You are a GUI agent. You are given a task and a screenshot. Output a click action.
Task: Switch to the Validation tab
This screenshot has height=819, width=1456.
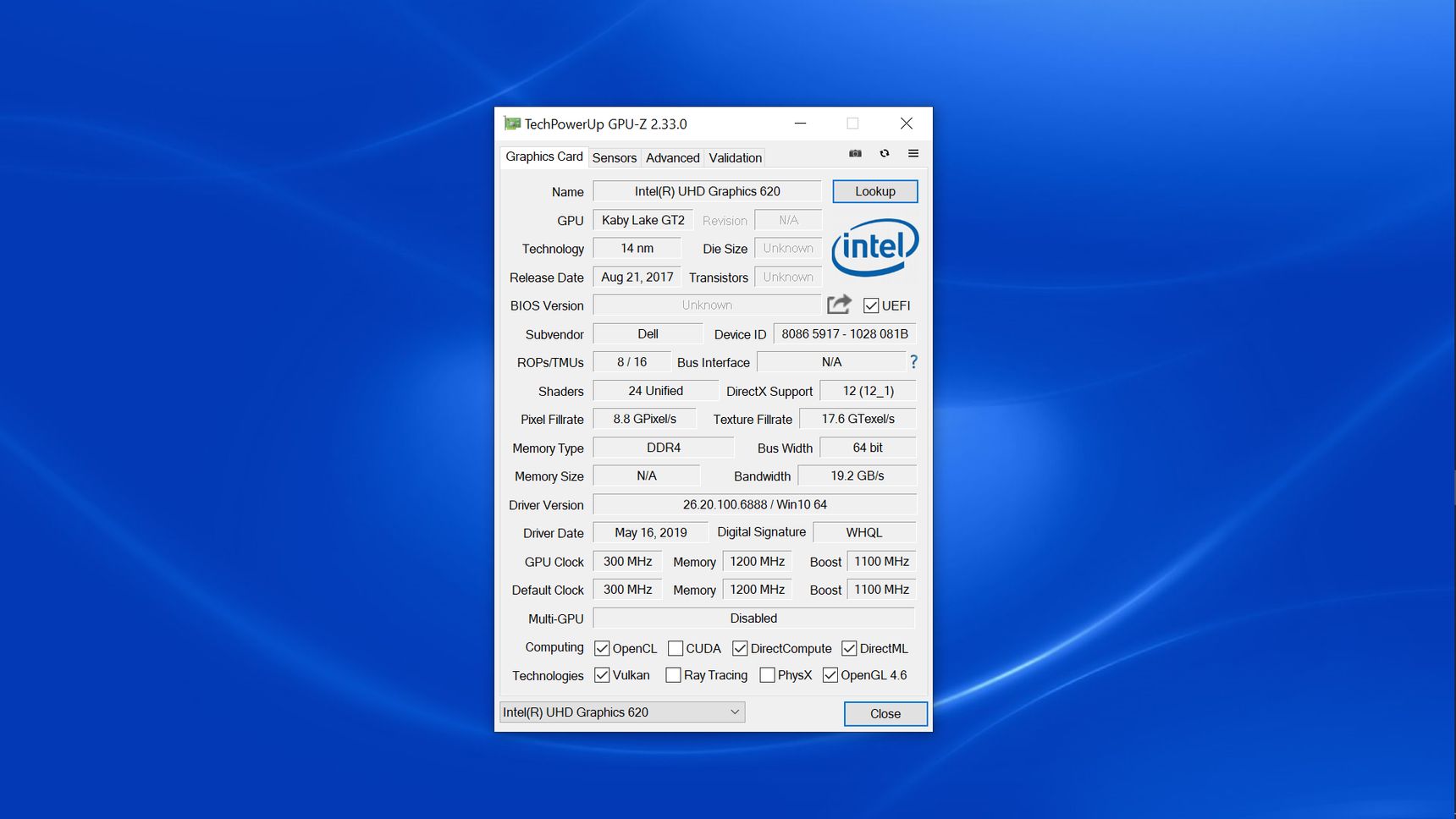(736, 158)
